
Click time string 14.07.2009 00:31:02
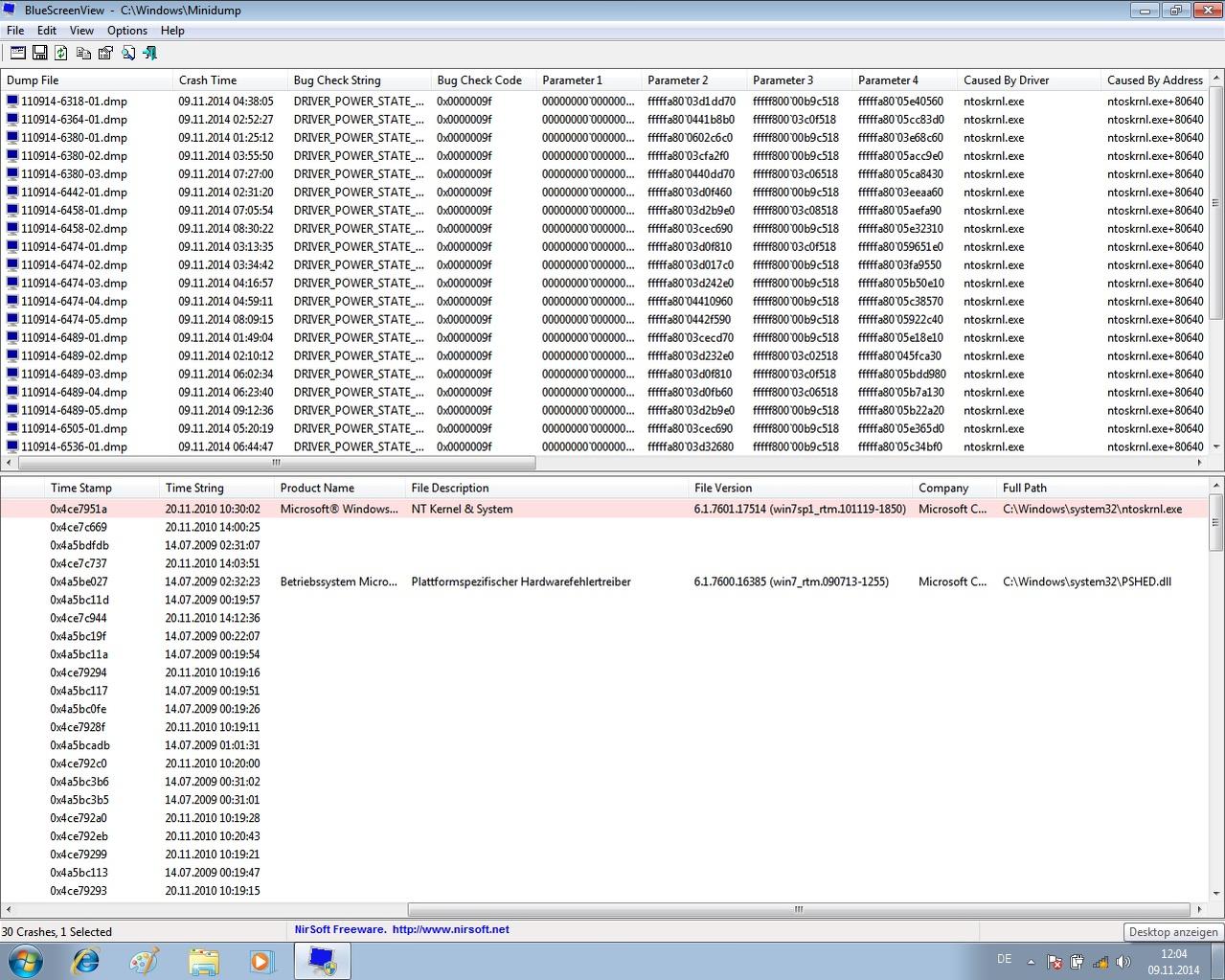pos(213,782)
